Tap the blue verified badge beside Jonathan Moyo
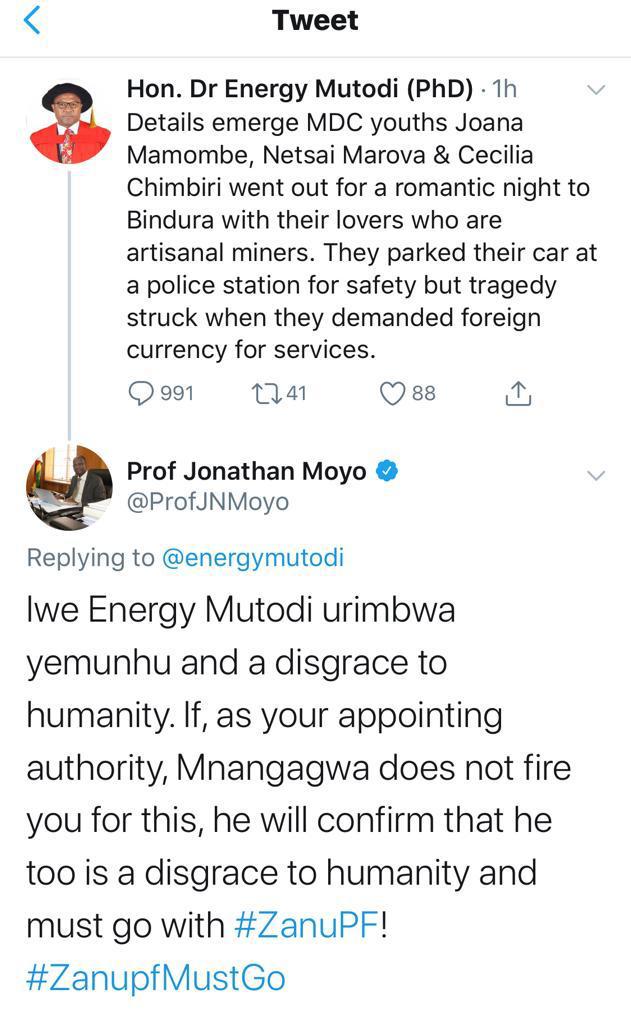The image size is (631, 1024). (x=387, y=471)
